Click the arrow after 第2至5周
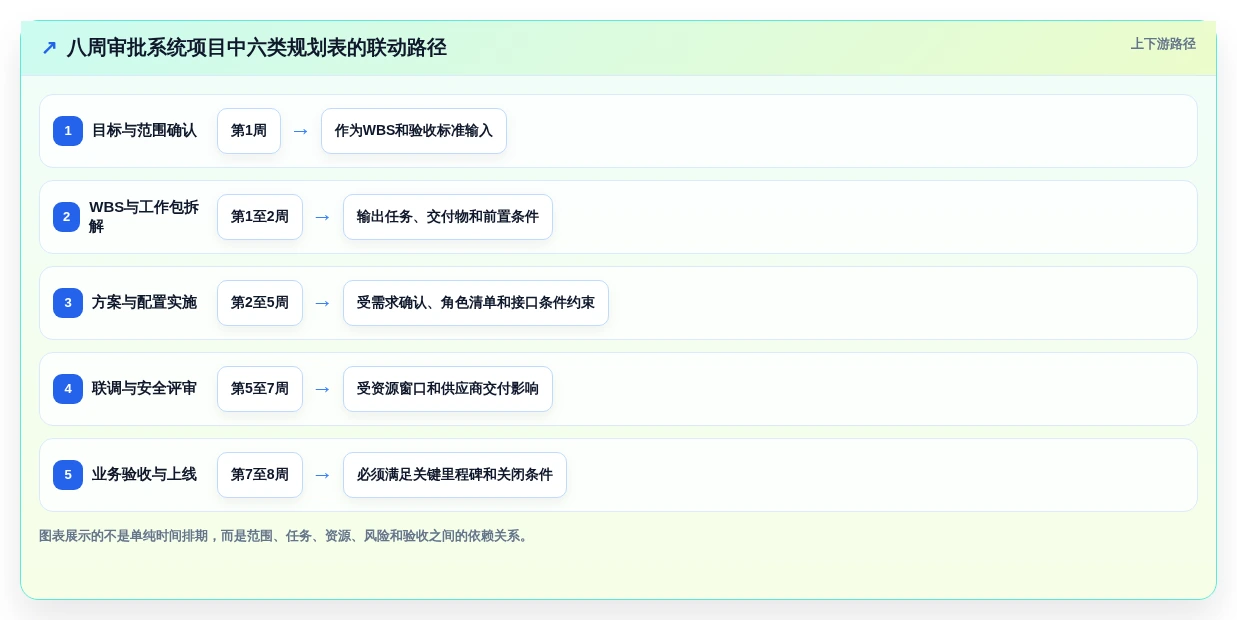This screenshot has width=1237, height=620. (x=323, y=303)
